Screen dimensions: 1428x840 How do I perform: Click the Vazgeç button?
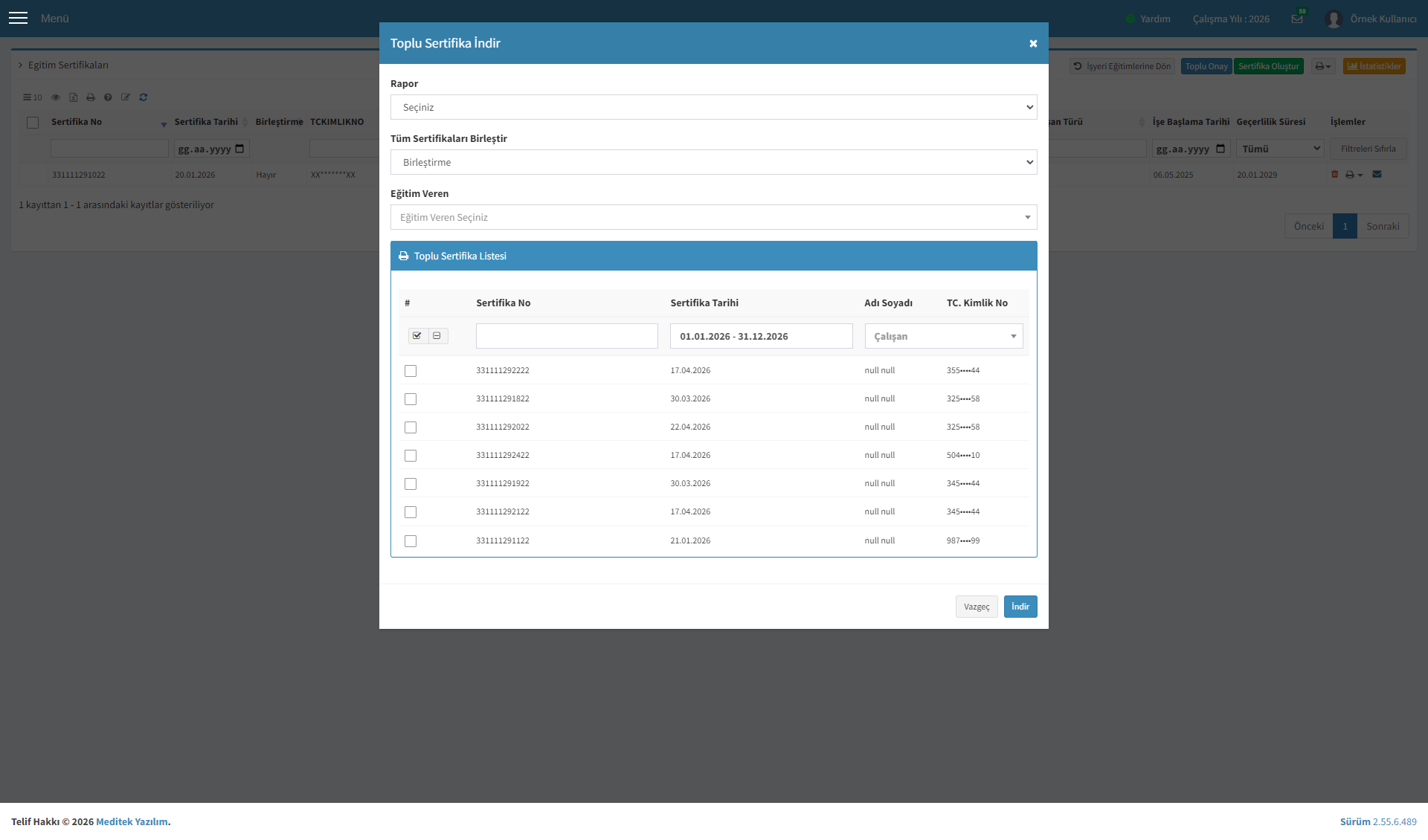[x=977, y=607]
